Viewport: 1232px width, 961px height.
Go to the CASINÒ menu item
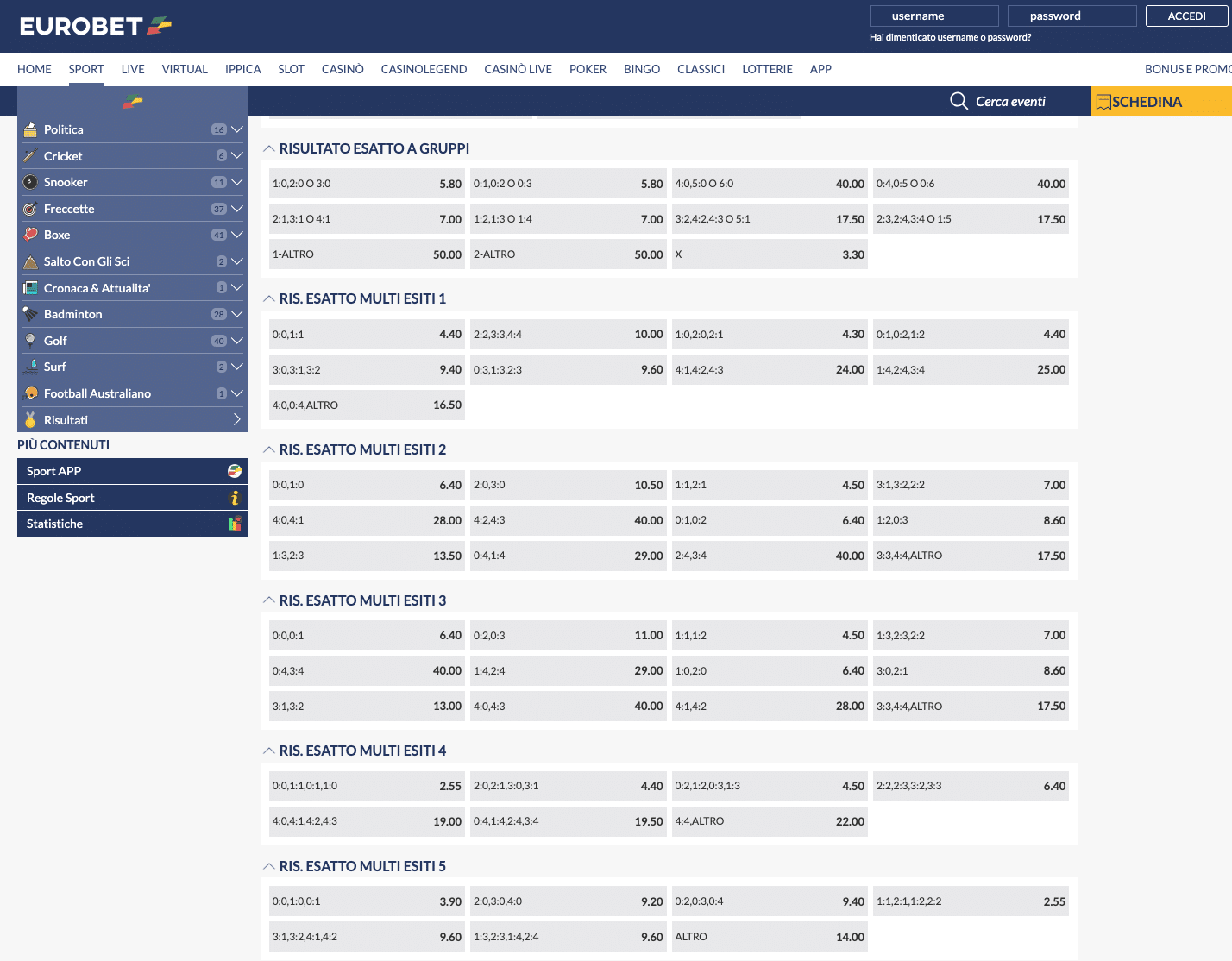(343, 69)
